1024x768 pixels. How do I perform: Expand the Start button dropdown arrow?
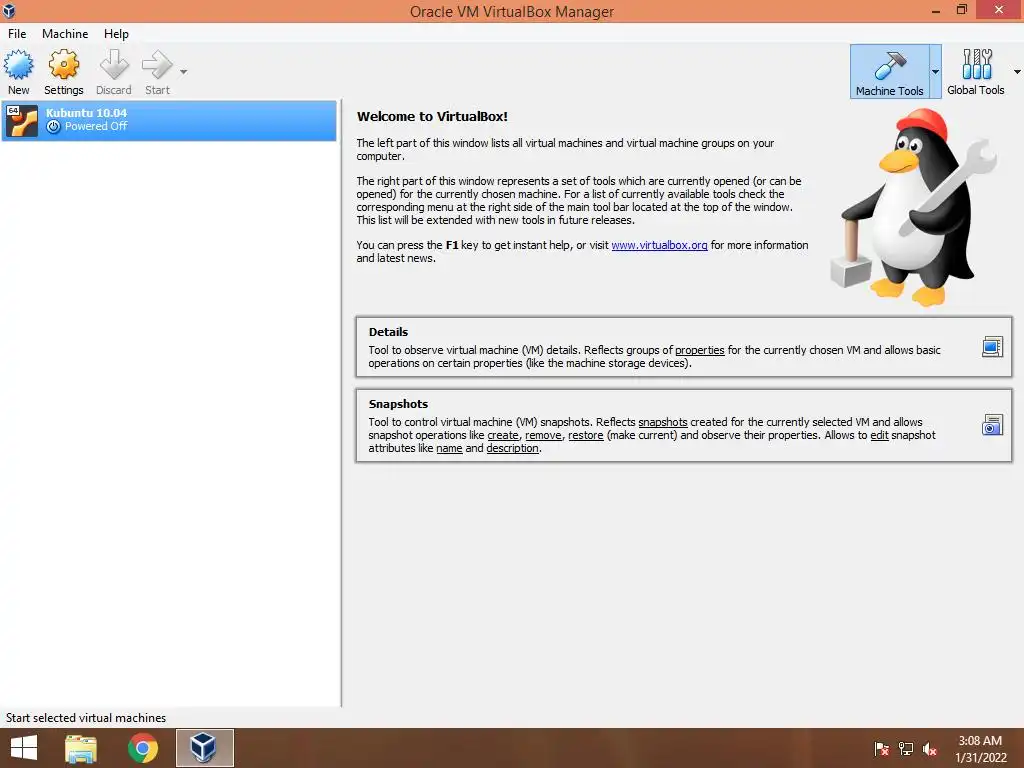184,72
